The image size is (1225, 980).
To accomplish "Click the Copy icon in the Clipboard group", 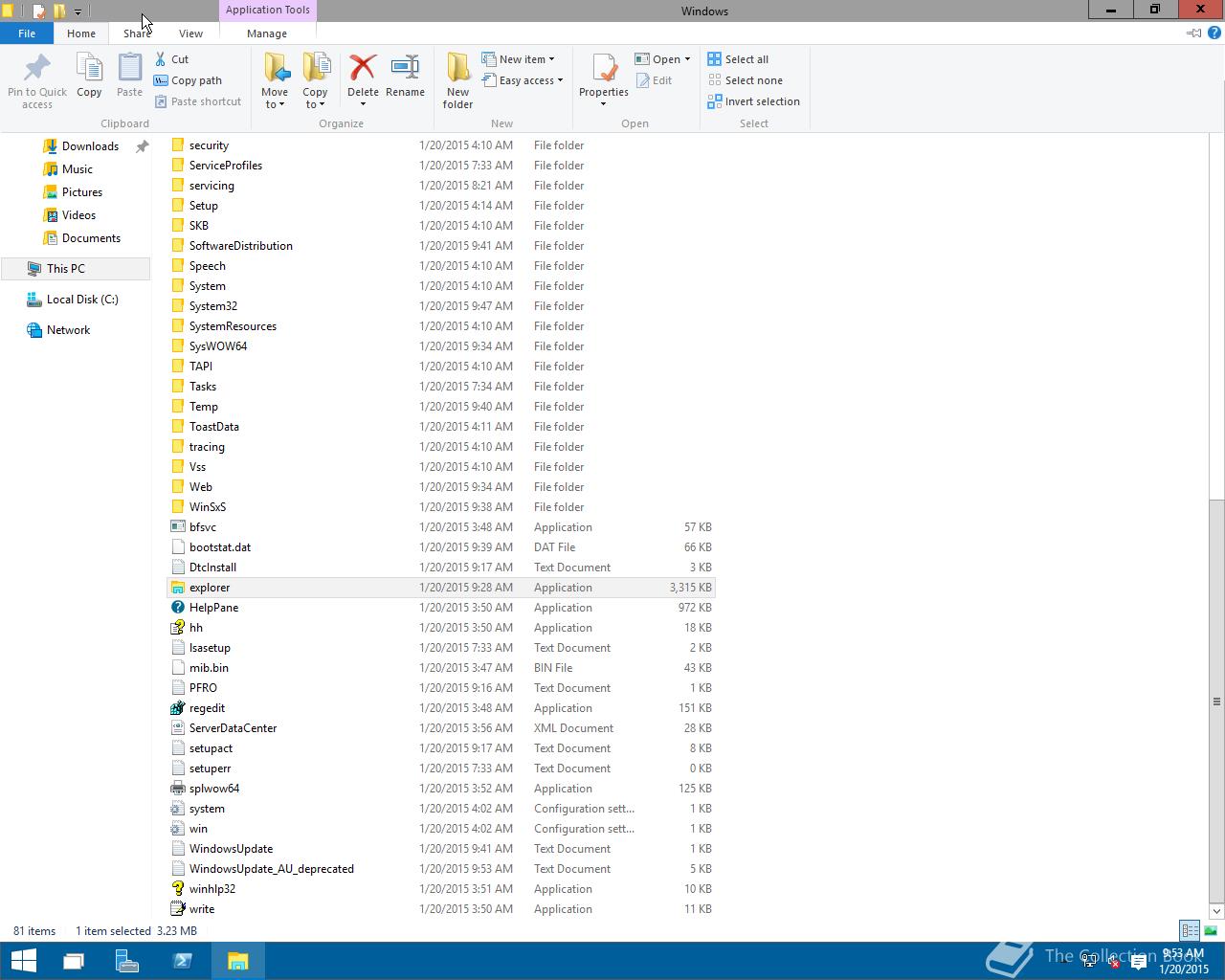I will tap(89, 68).
